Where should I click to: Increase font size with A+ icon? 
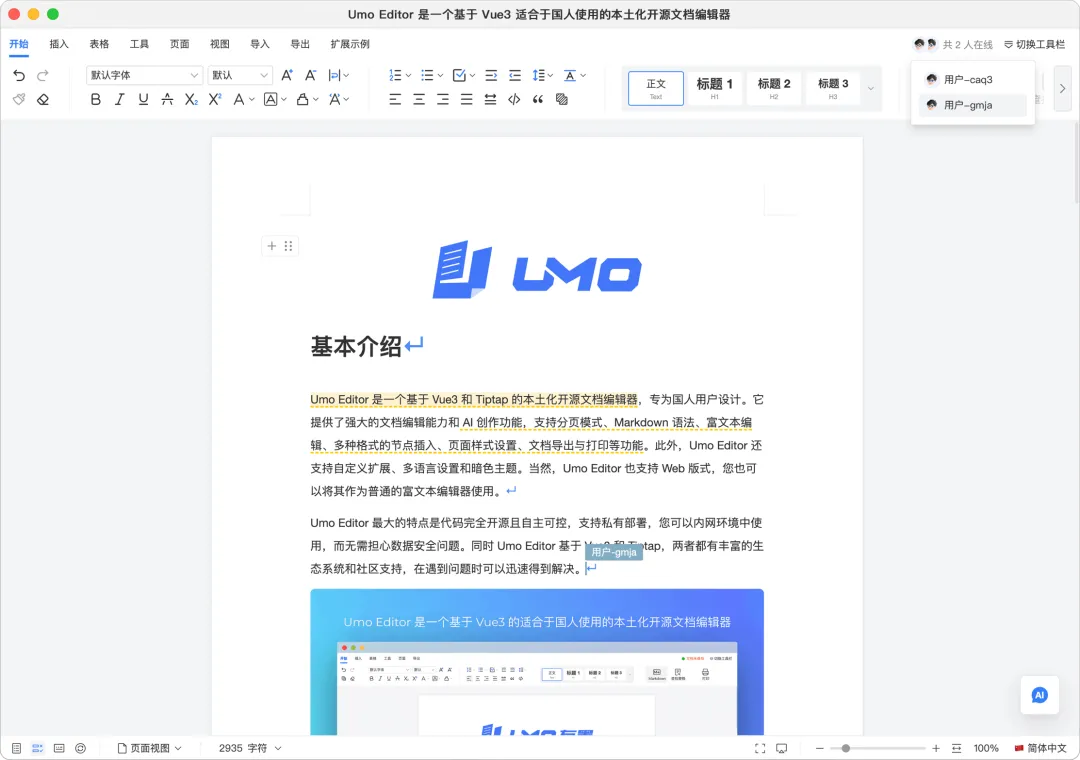287,75
